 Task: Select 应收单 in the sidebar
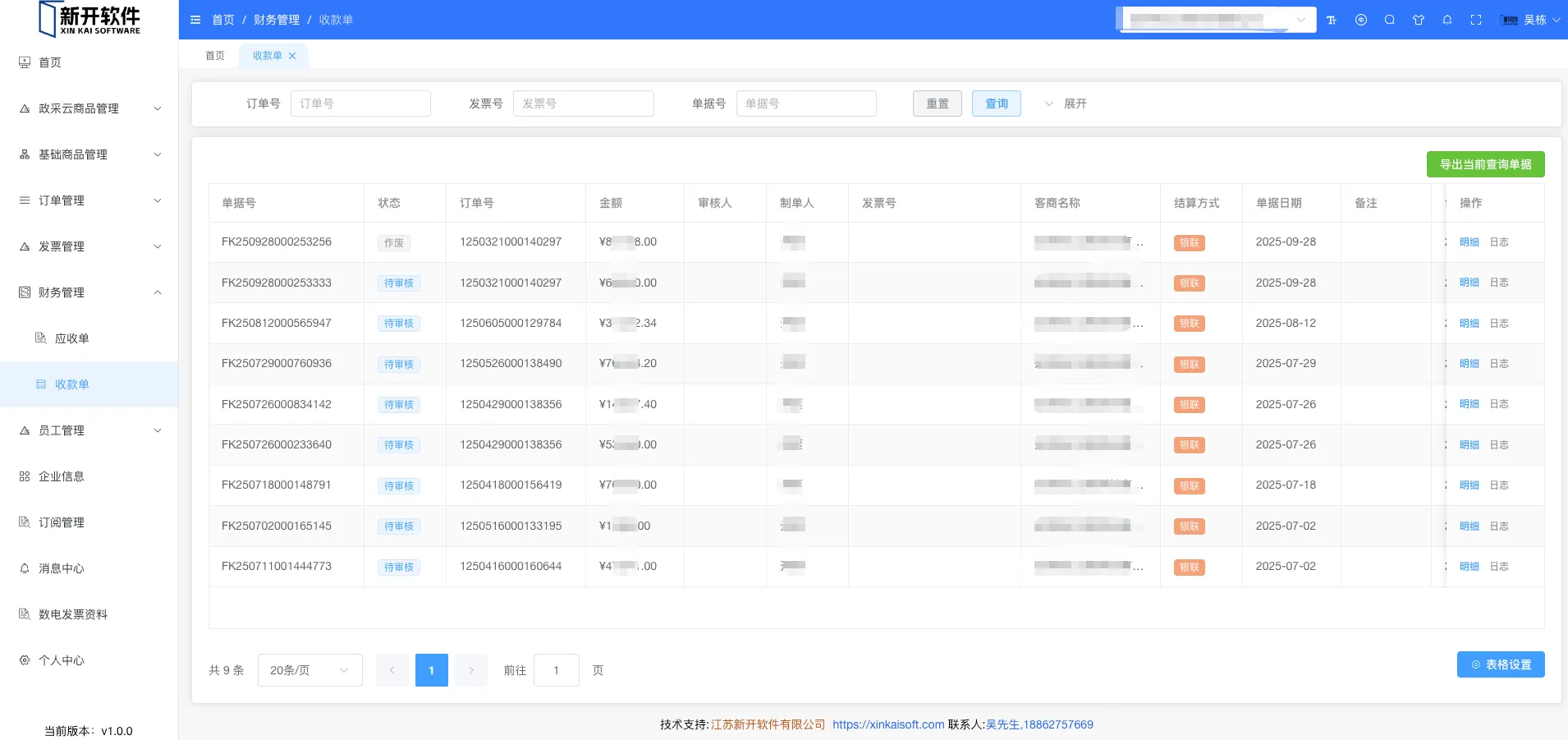click(x=71, y=338)
